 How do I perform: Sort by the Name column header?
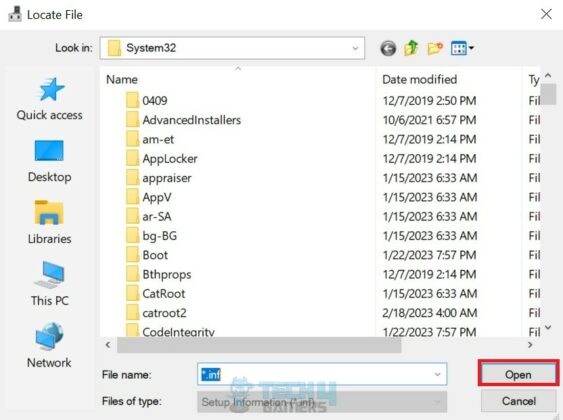(x=122, y=79)
